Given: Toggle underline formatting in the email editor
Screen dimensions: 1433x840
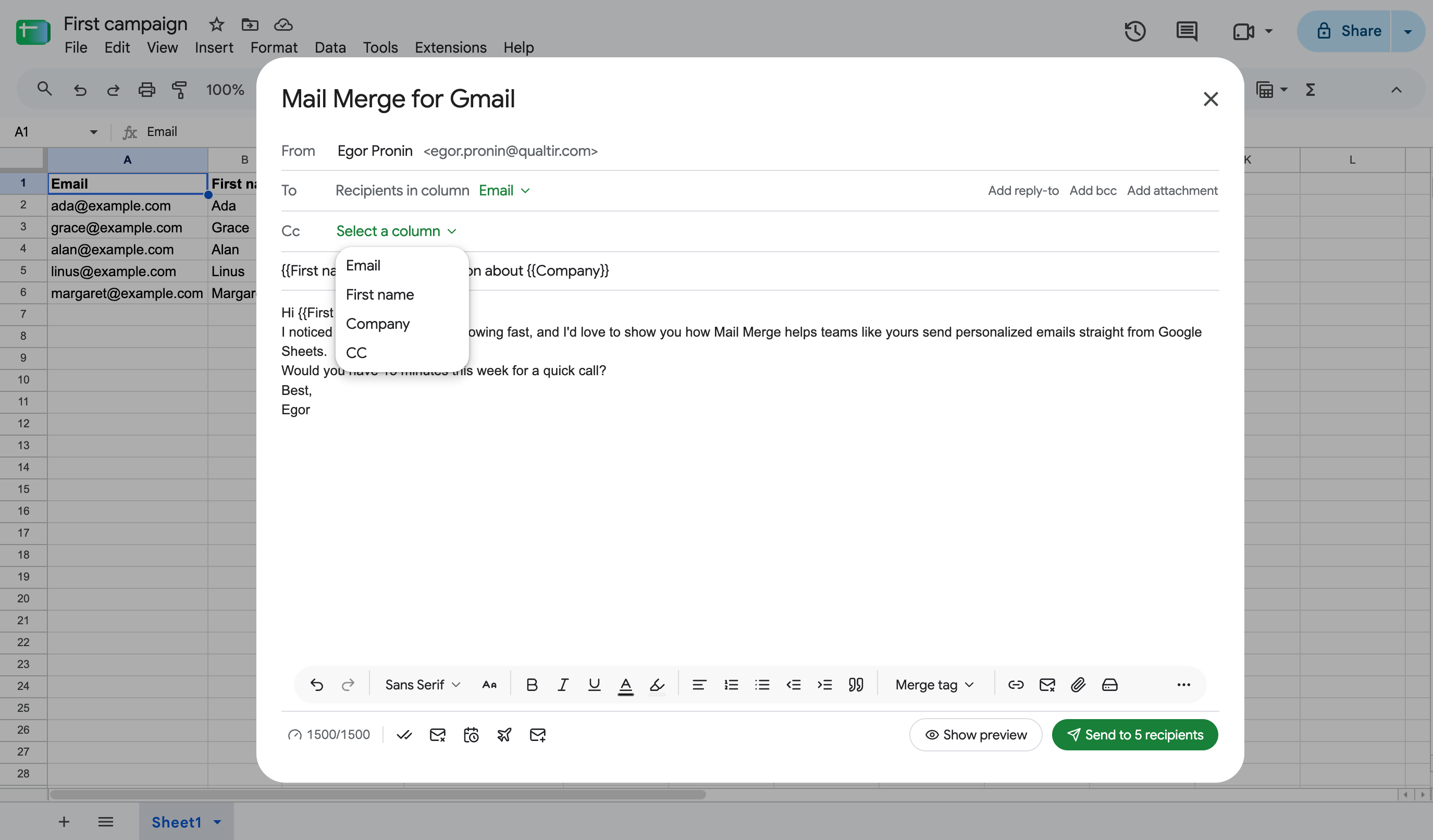Looking at the screenshot, I should point(594,685).
